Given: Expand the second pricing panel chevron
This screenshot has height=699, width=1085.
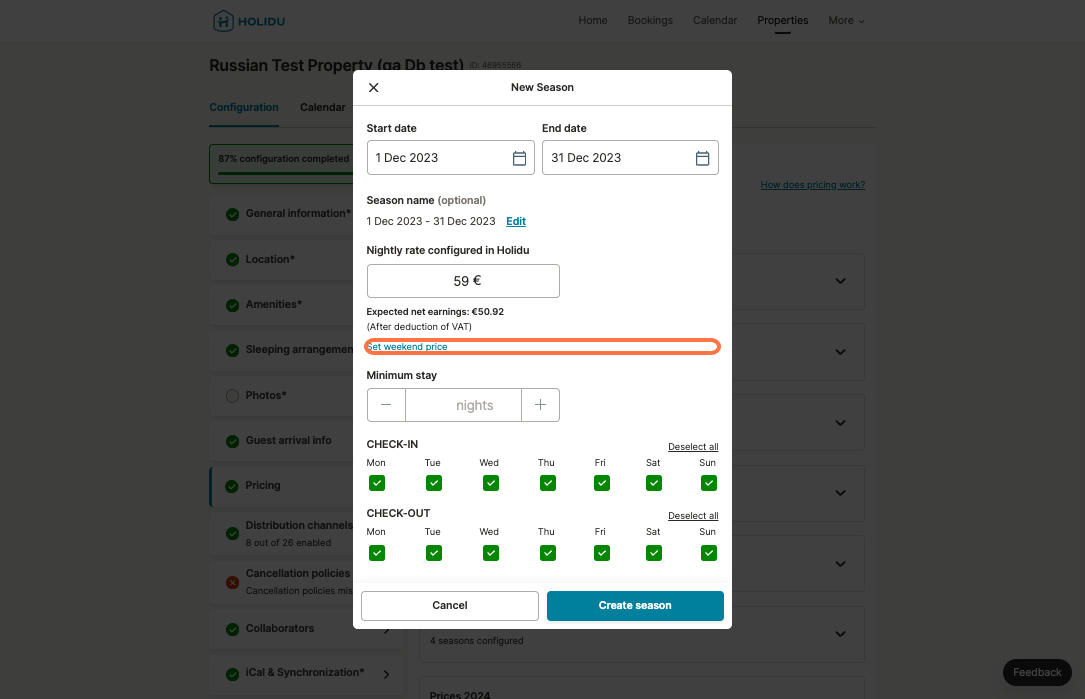Looking at the screenshot, I should [x=840, y=352].
